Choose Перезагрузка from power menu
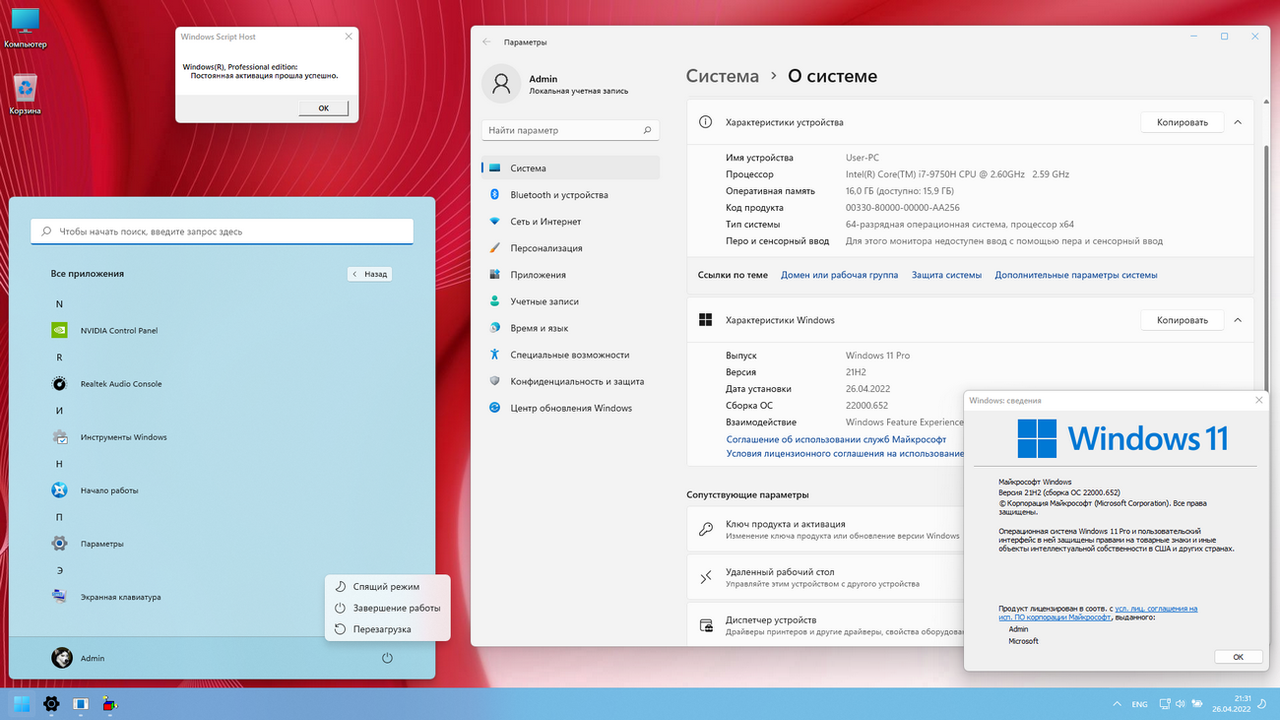1280x720 pixels. [388, 629]
